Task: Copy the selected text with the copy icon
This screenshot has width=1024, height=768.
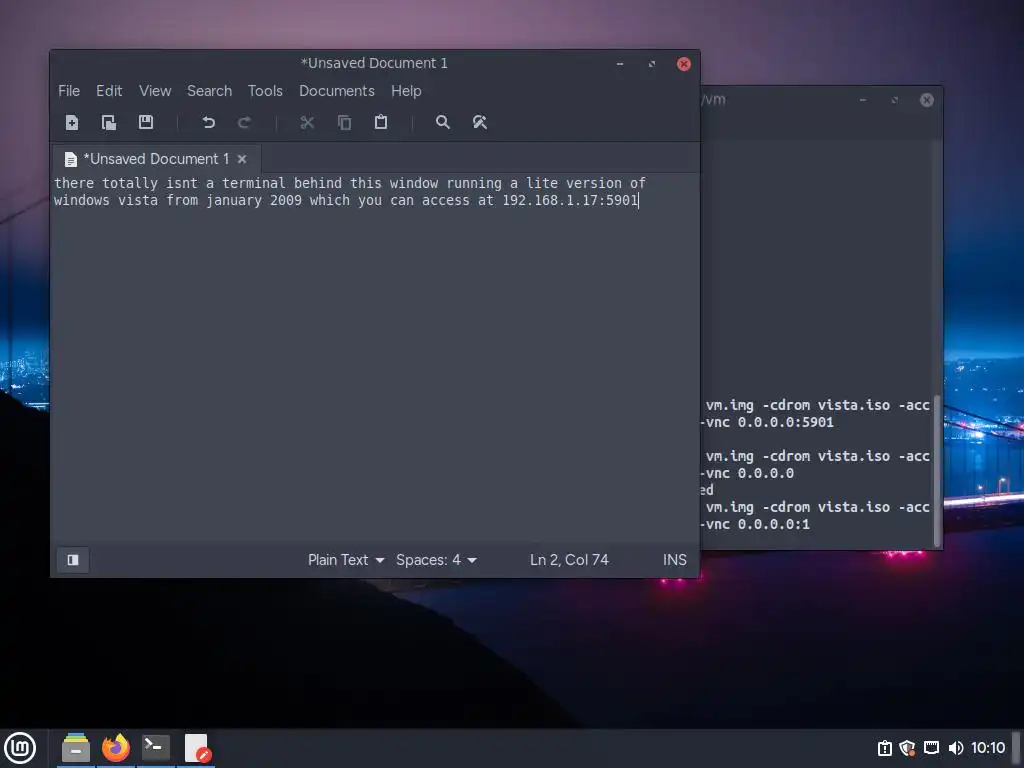Action: coord(344,122)
